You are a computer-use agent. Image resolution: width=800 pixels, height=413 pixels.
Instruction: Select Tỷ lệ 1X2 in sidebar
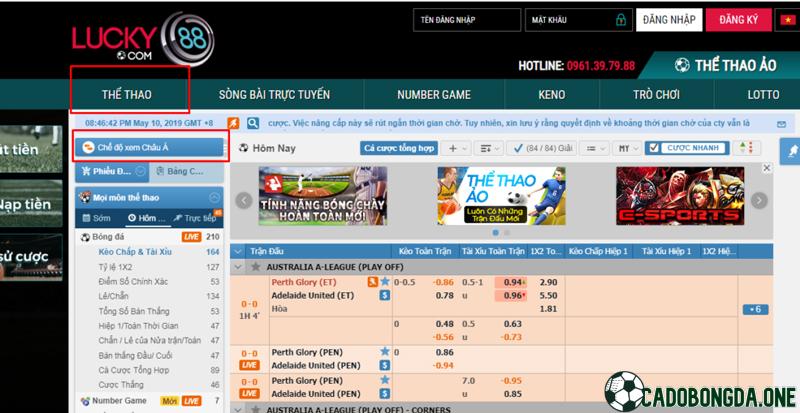pos(115,267)
